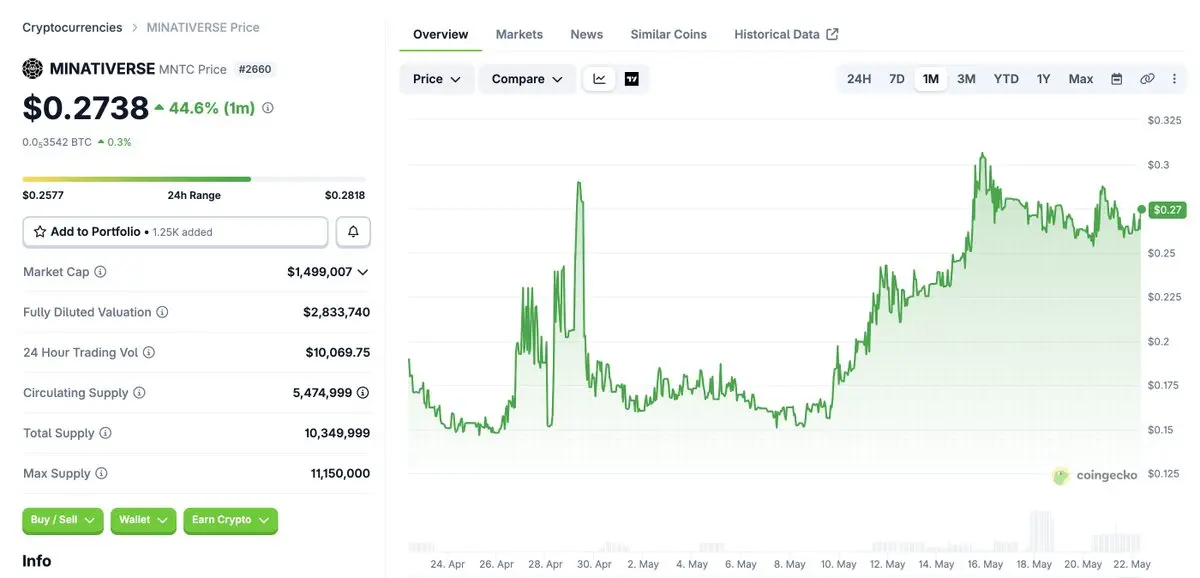This screenshot has width=1200, height=578.
Task: Select the 24H time range
Action: click(x=859, y=79)
